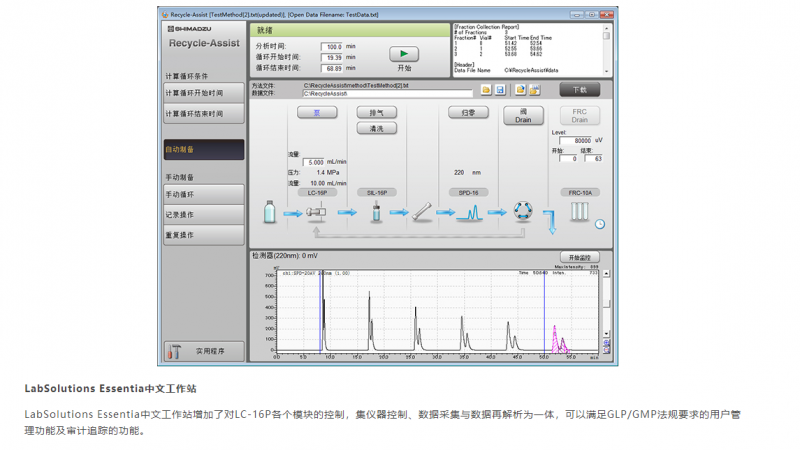The height and width of the screenshot is (450, 800).
Task: Click the 排气 purge button
Action: click(377, 112)
